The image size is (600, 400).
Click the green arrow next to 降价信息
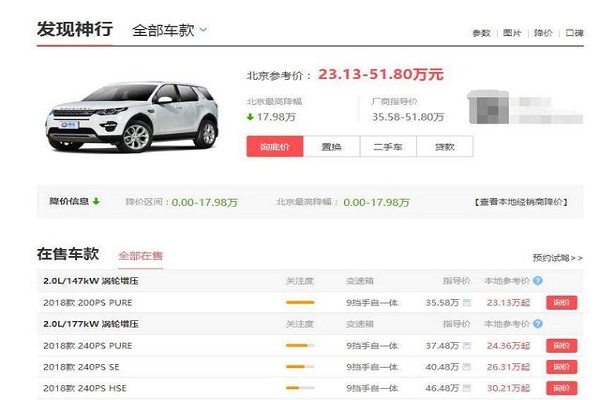tap(96, 201)
